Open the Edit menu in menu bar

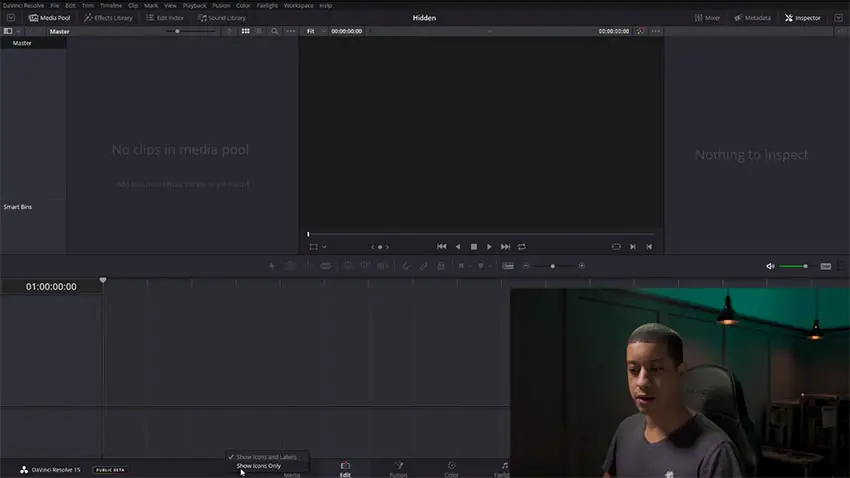pyautogui.click(x=70, y=5)
